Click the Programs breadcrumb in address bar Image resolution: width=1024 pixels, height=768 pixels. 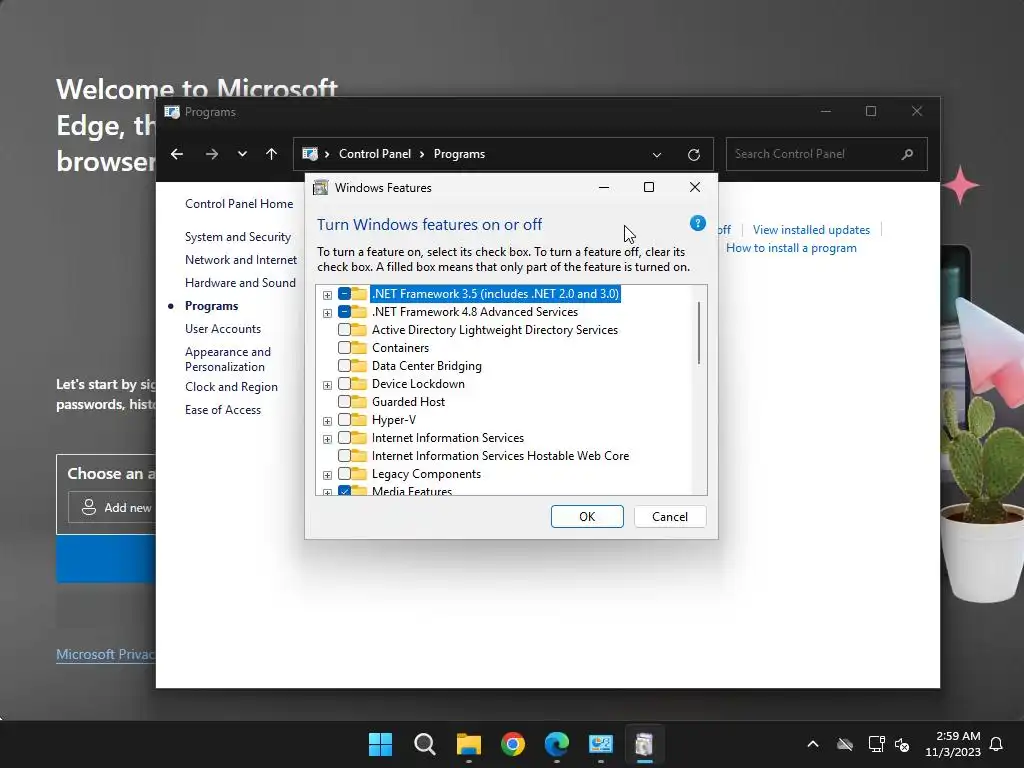pos(459,154)
